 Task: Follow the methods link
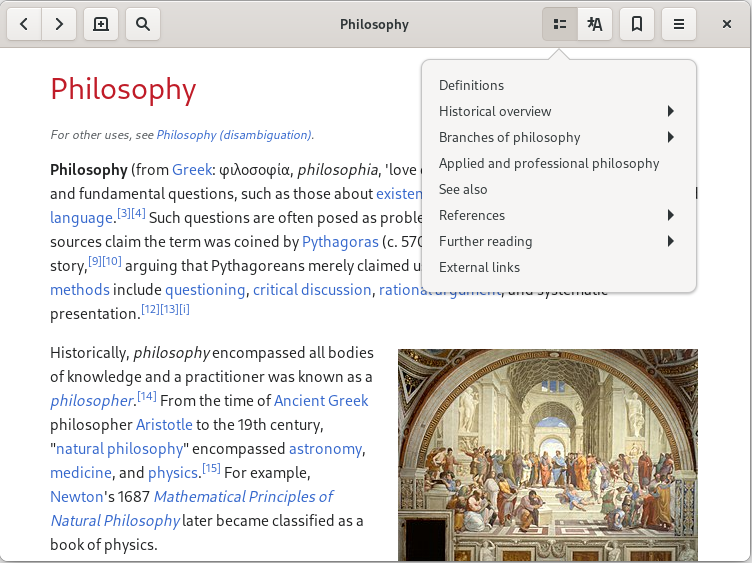(80, 290)
